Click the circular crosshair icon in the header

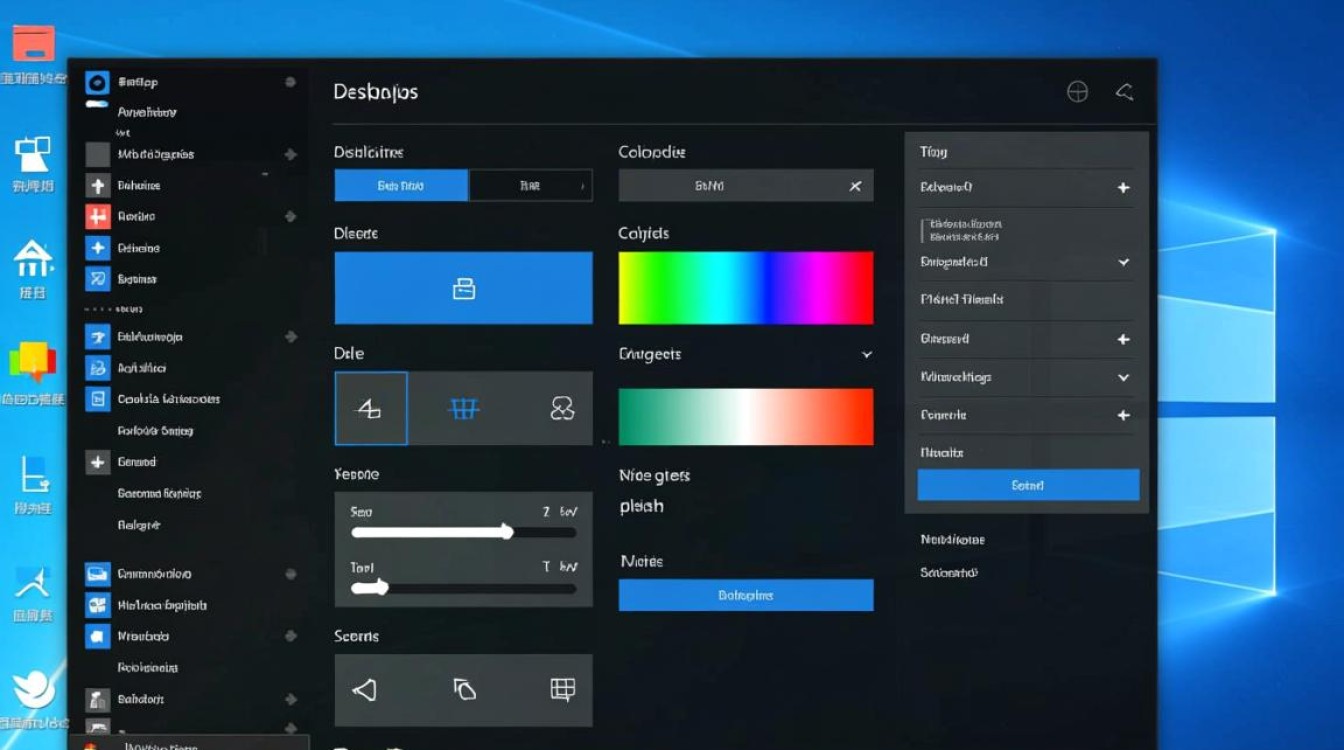click(x=1077, y=92)
